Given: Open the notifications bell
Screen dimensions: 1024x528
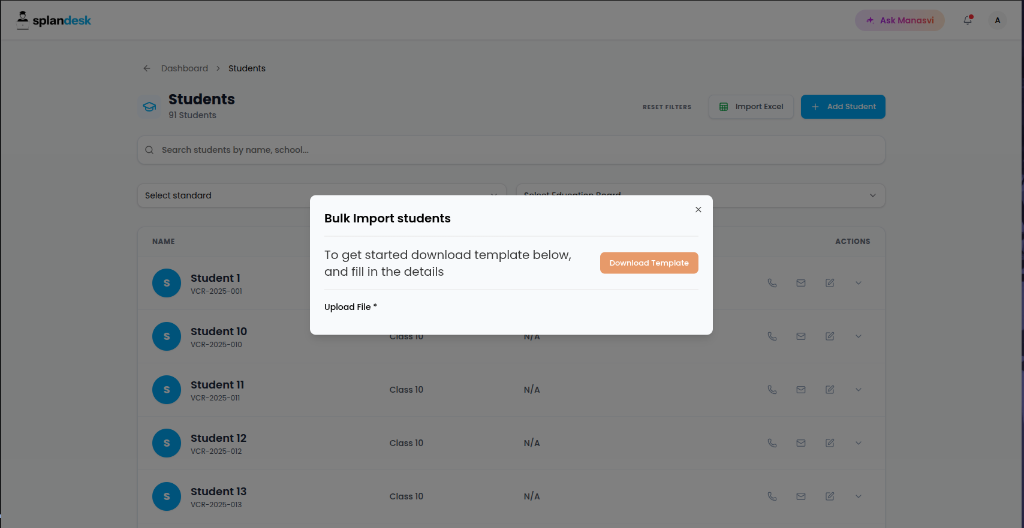Looking at the screenshot, I should 968,20.
